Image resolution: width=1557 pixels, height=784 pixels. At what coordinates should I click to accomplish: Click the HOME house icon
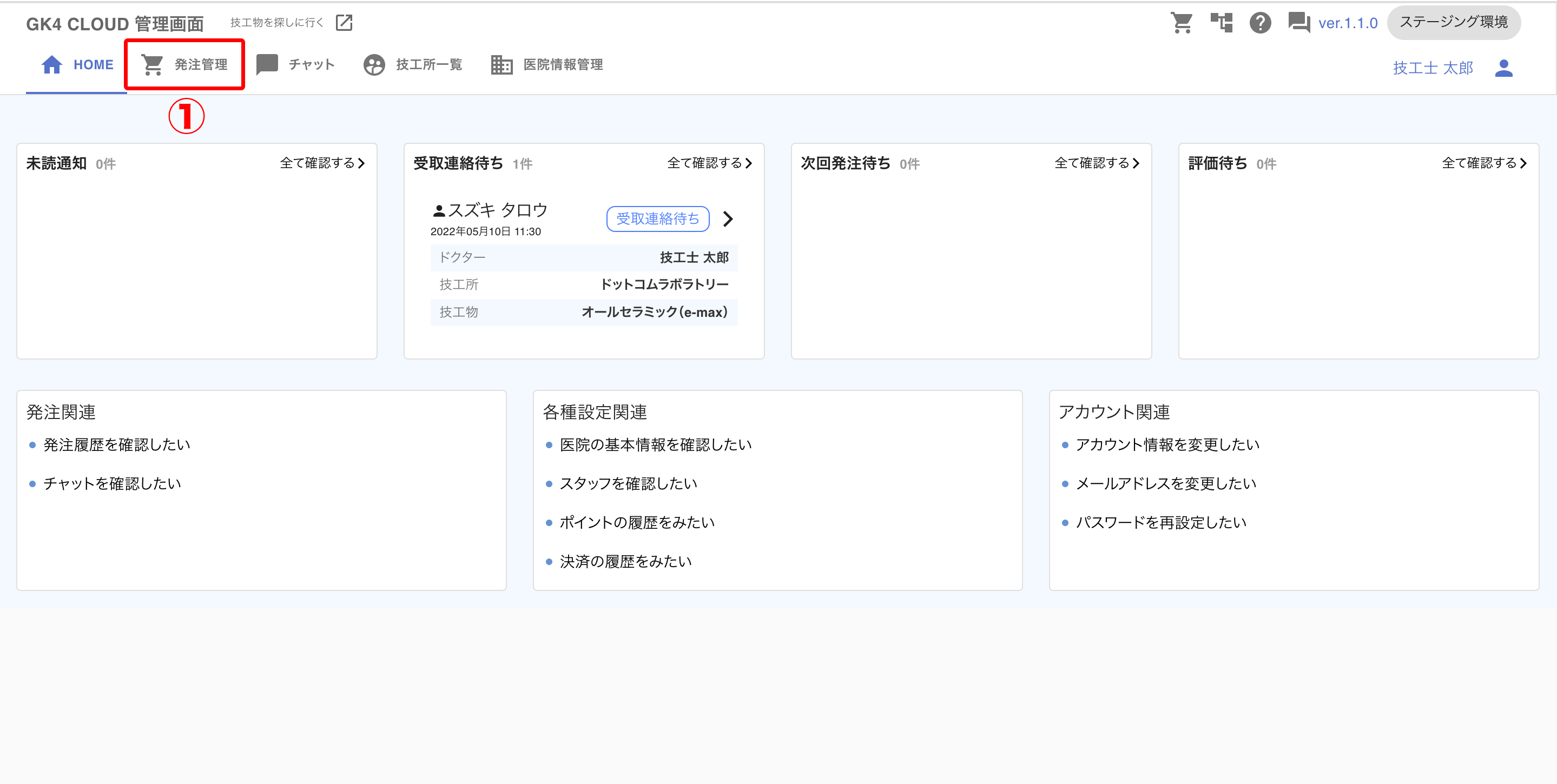52,65
